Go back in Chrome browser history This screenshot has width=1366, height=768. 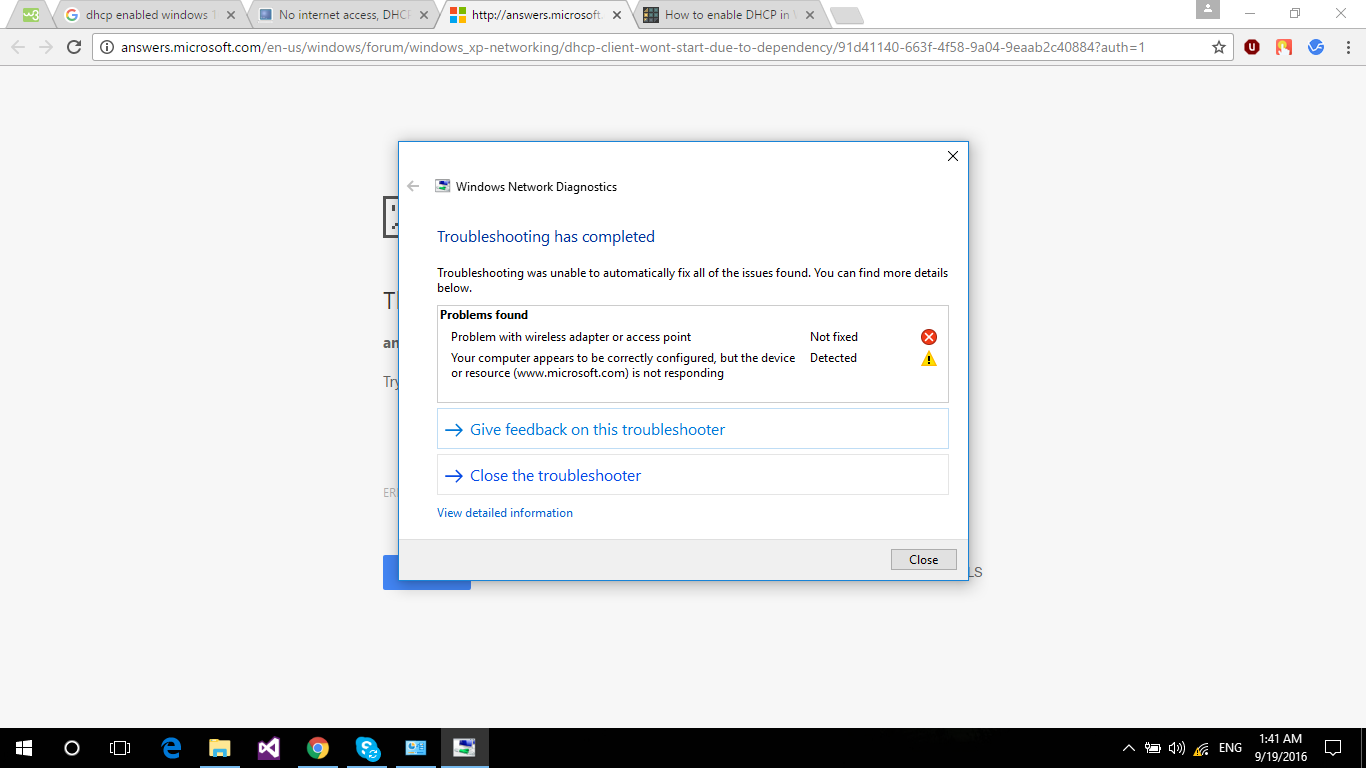pyautogui.click(x=18, y=47)
